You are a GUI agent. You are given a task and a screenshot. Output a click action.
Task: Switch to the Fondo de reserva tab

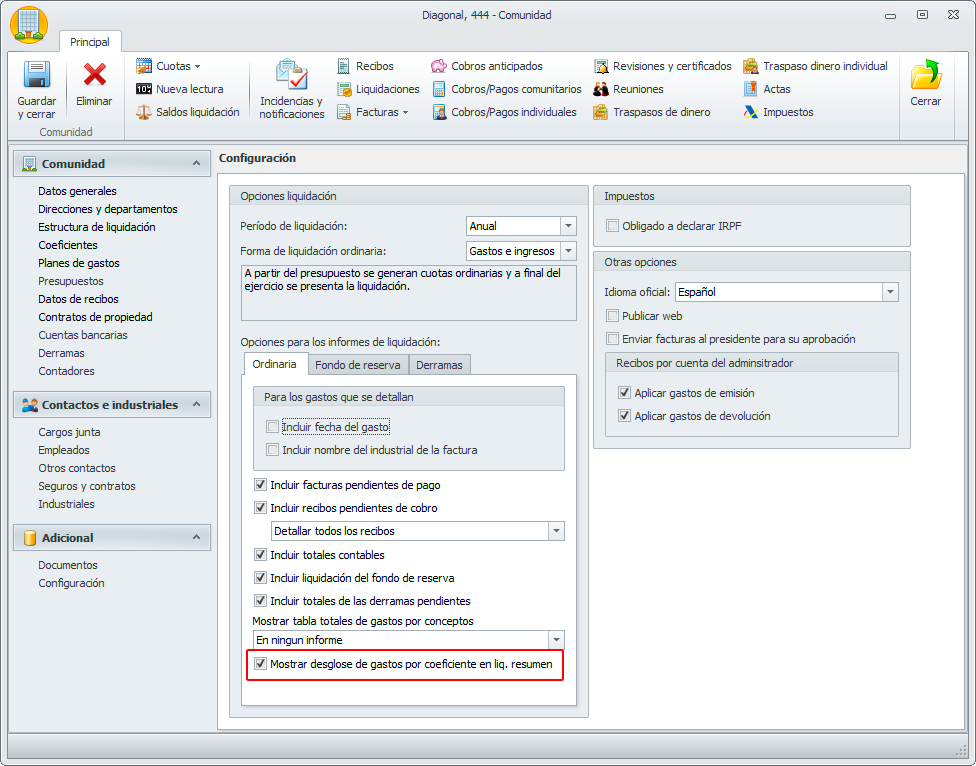pos(358,365)
